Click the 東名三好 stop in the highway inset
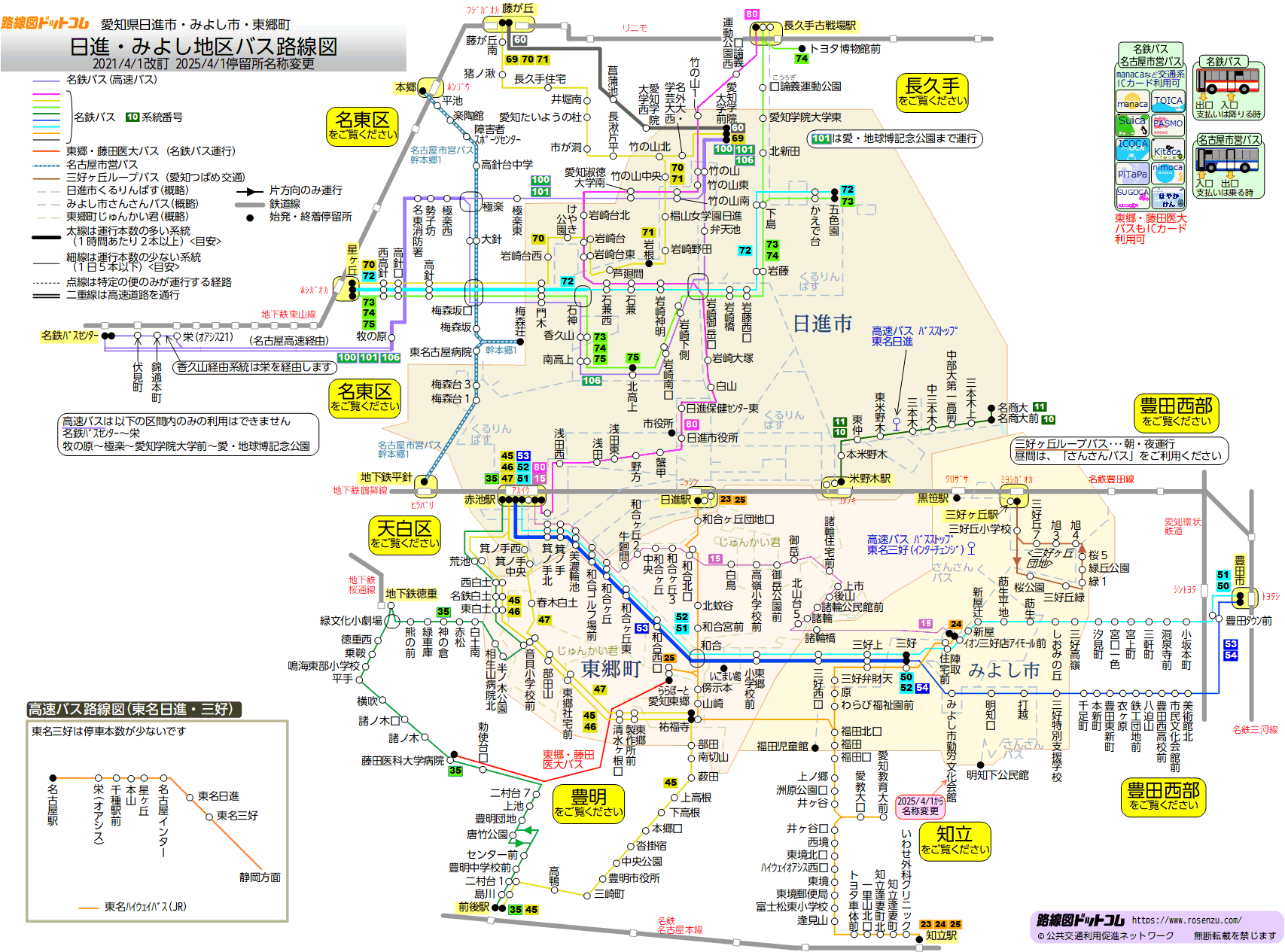 (x=237, y=816)
